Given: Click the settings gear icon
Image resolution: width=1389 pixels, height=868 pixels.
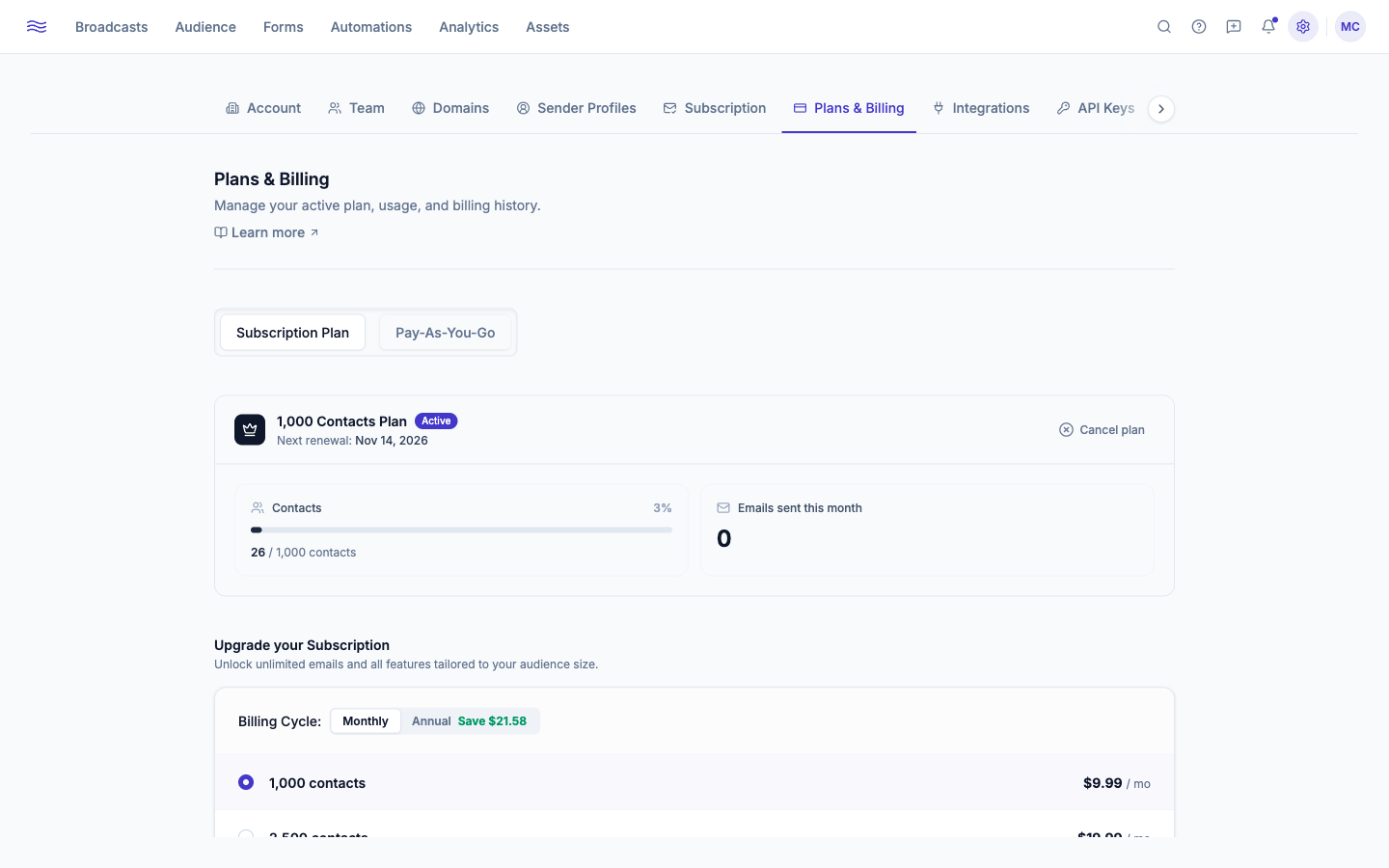Looking at the screenshot, I should coord(1303,27).
